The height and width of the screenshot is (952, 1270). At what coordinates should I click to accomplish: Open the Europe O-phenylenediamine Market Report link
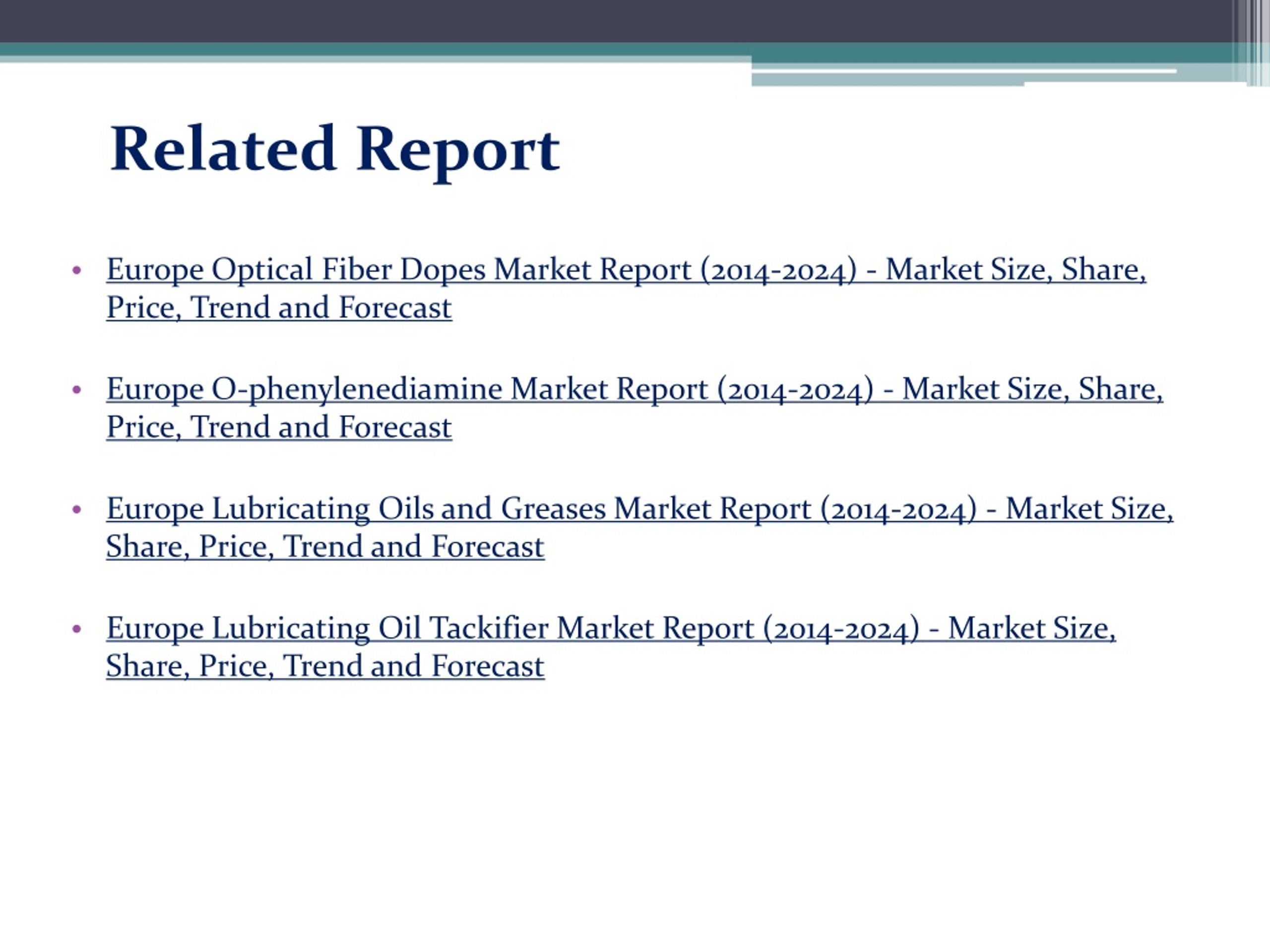click(x=635, y=408)
